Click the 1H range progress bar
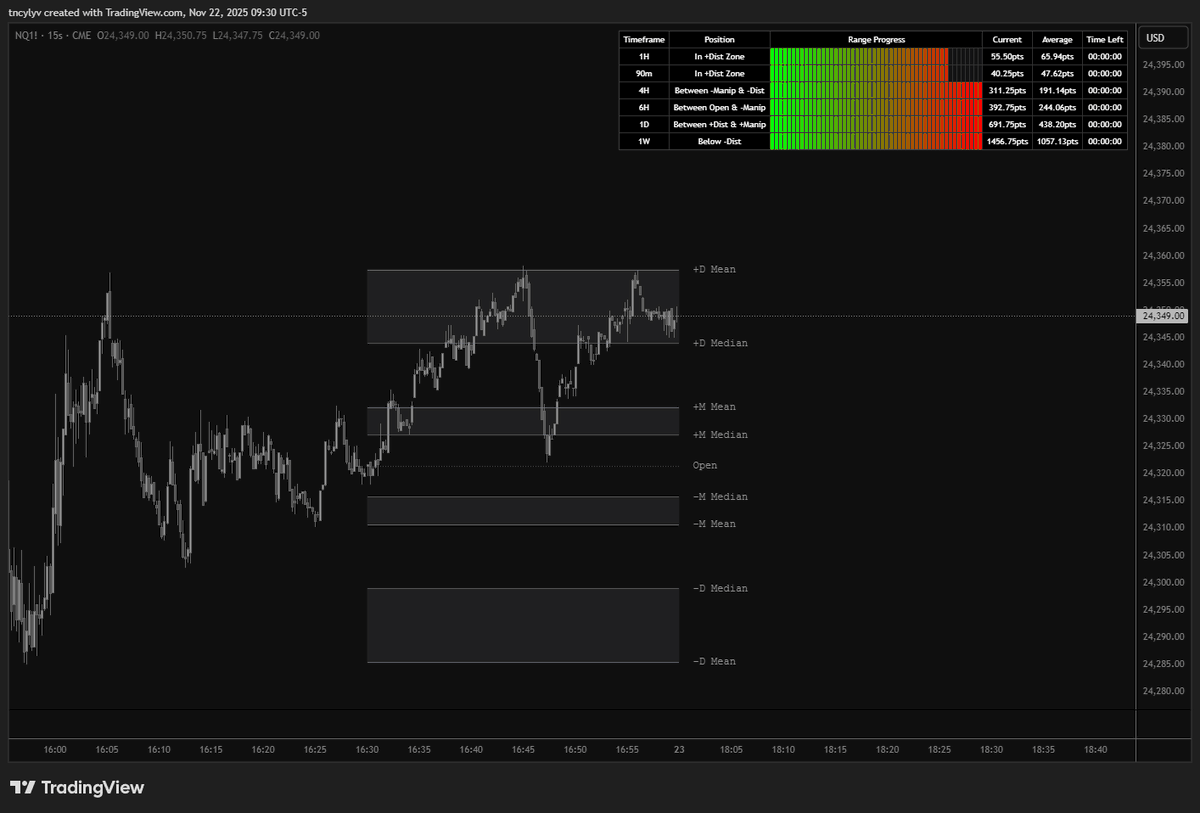The image size is (1200, 813). (876, 57)
